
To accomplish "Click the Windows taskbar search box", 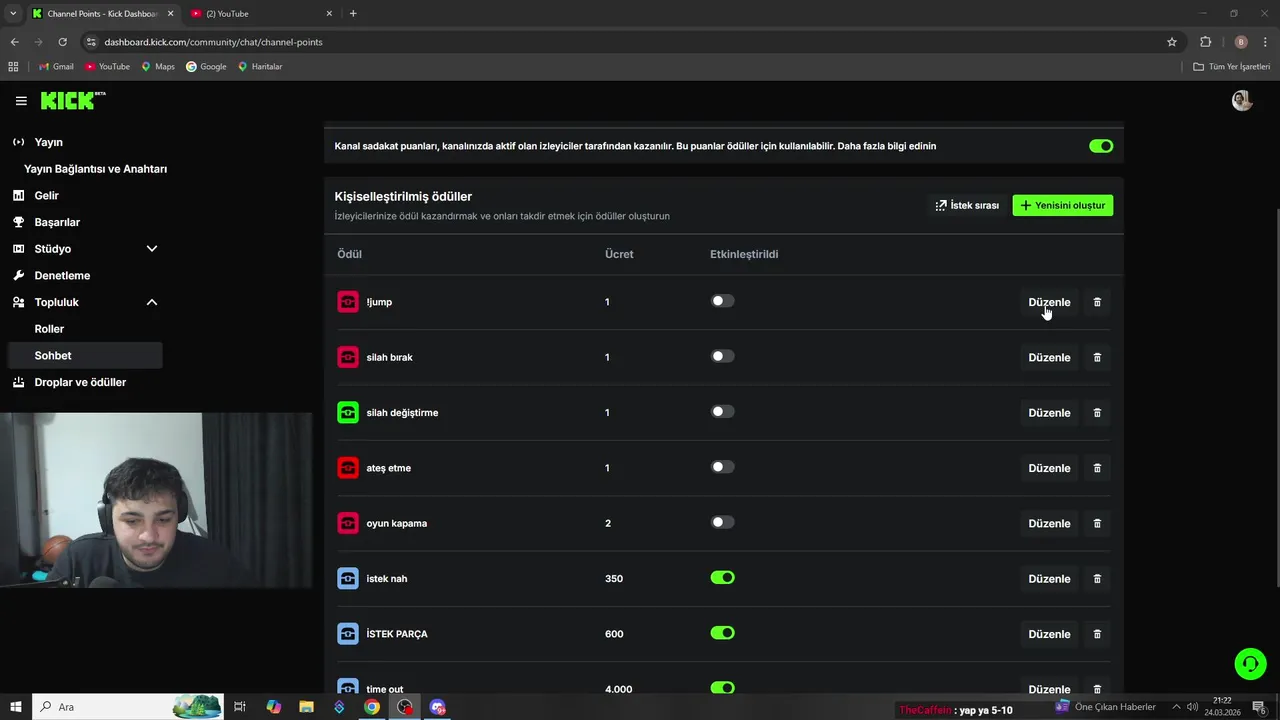I will (x=100, y=707).
